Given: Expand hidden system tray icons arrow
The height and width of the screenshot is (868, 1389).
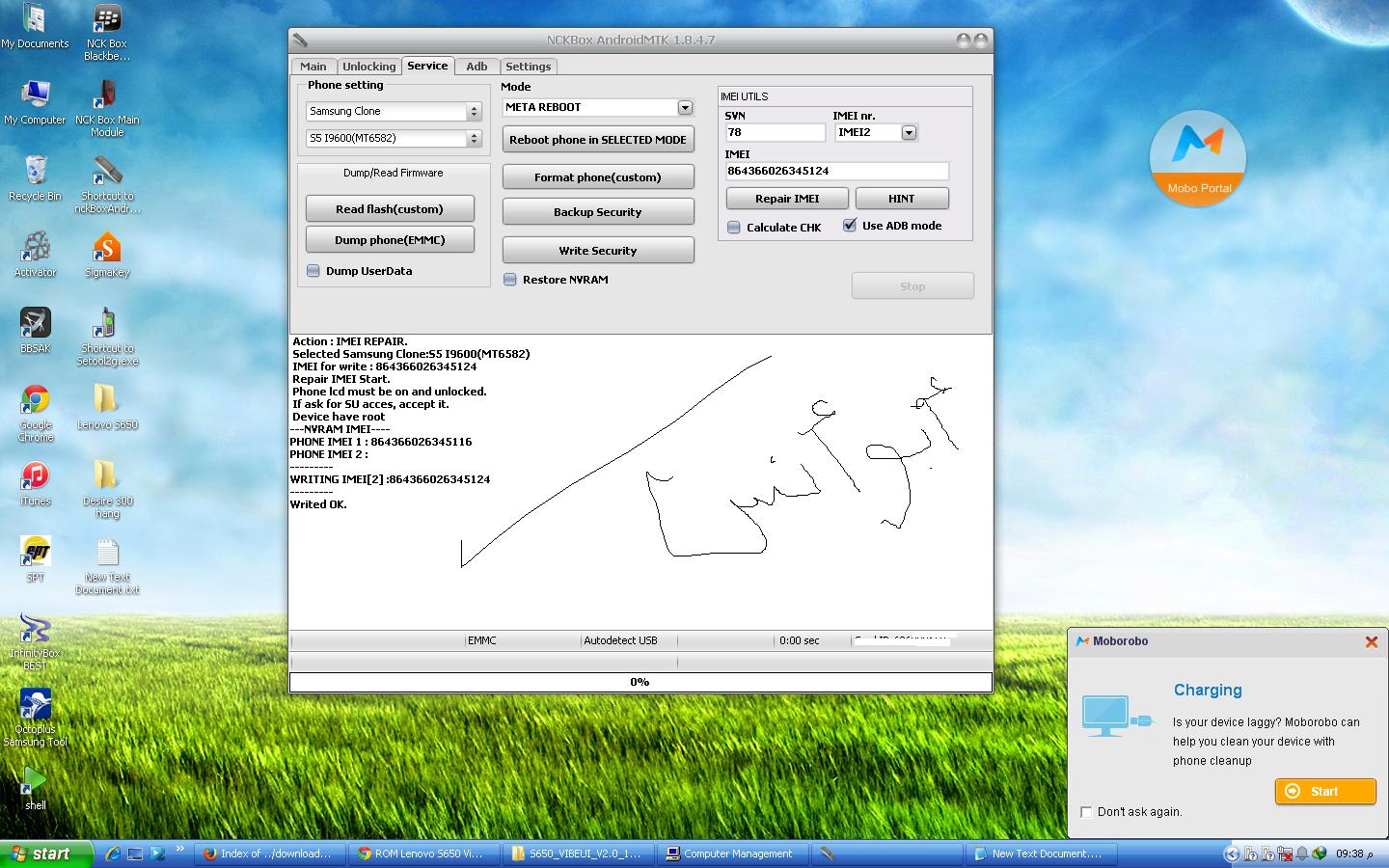Looking at the screenshot, I should pos(1231,854).
